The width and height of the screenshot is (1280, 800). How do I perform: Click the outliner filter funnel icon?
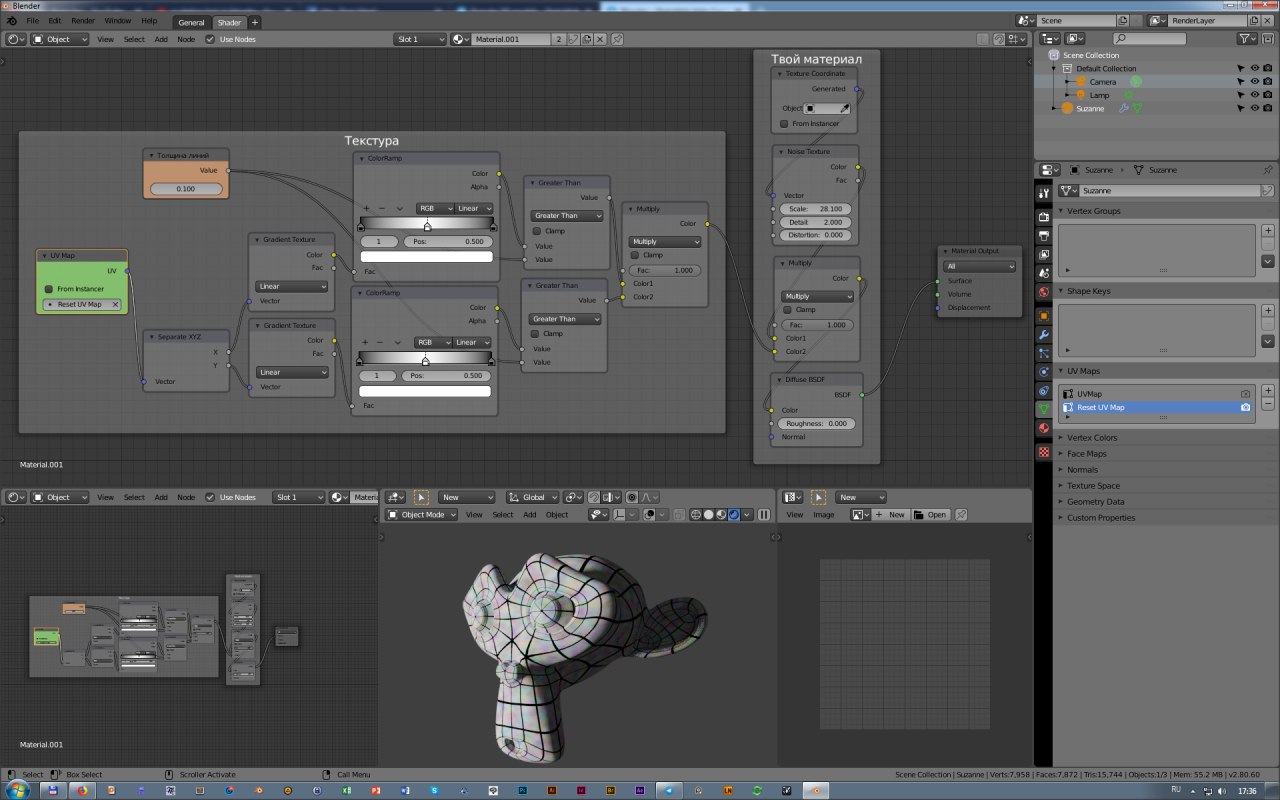click(1245, 38)
